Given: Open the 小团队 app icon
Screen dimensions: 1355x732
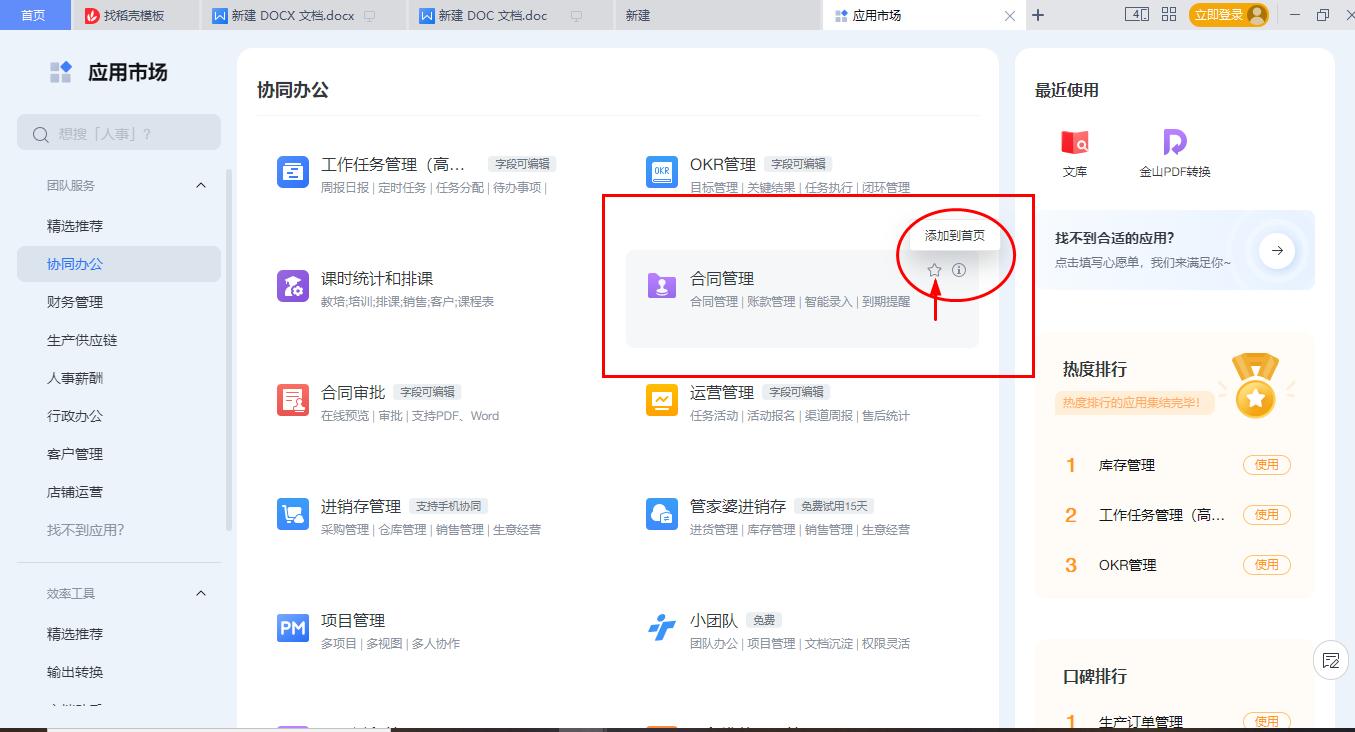Looking at the screenshot, I should [x=662, y=628].
